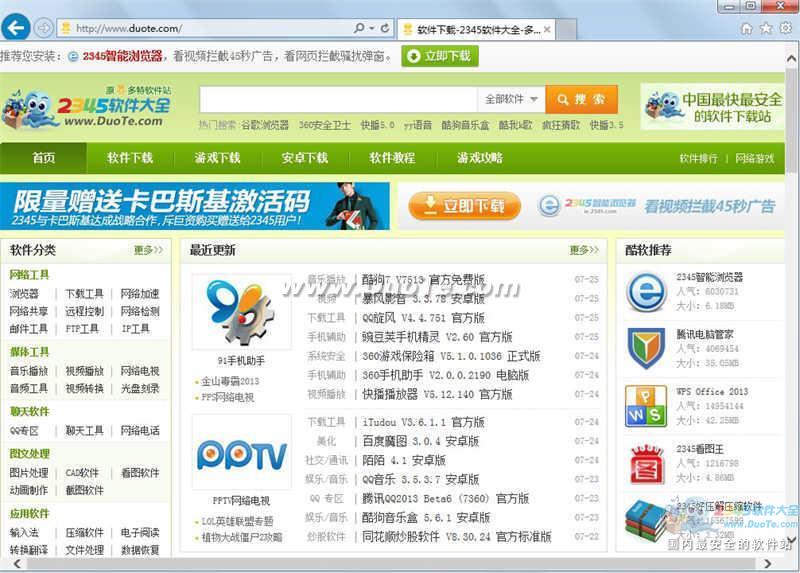Select the 安卓下载 navigation tab

coord(305,158)
